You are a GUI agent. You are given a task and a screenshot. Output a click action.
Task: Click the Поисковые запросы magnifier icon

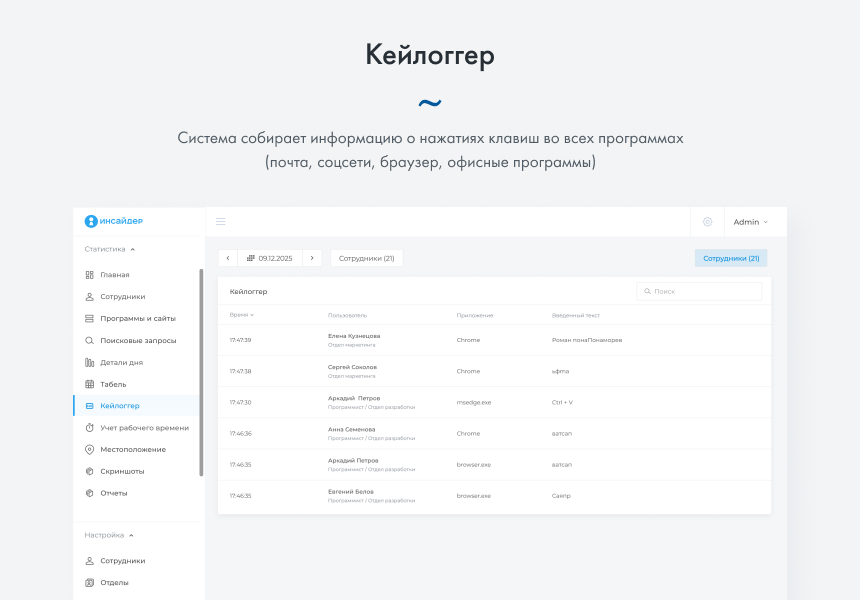[89, 341]
